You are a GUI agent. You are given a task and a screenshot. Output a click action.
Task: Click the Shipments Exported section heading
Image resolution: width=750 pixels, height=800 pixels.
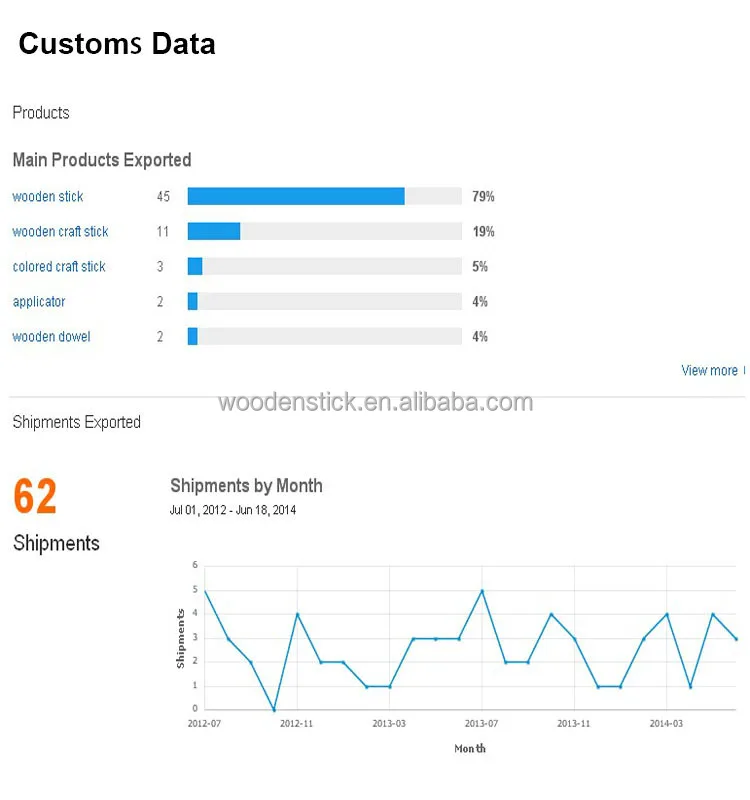tap(76, 423)
